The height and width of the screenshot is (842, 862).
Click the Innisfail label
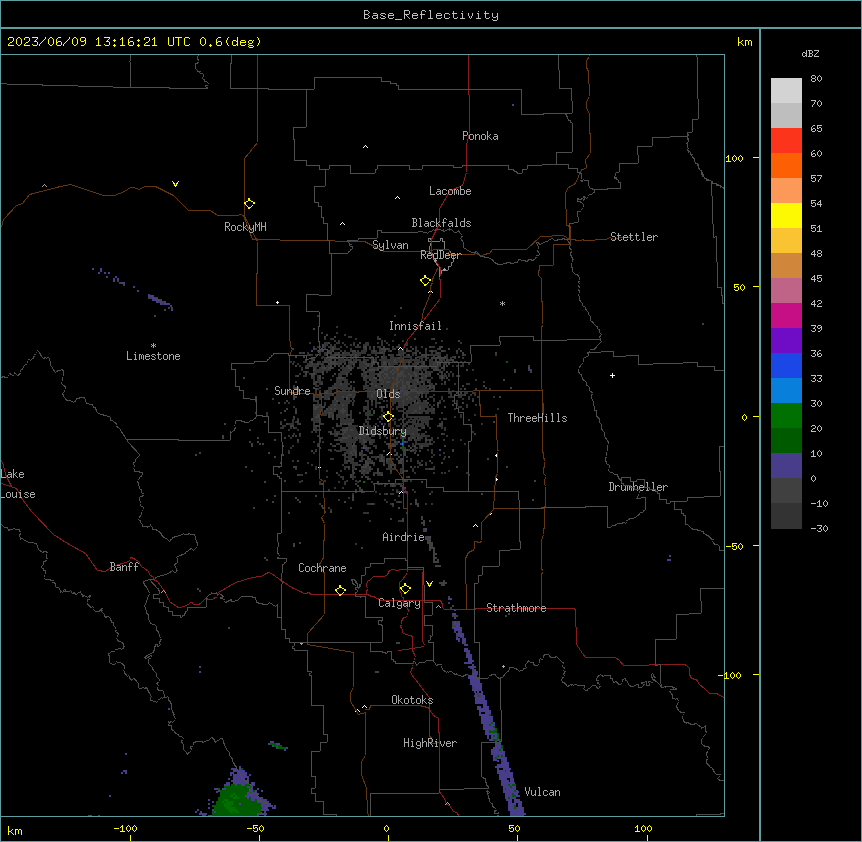coord(415,326)
